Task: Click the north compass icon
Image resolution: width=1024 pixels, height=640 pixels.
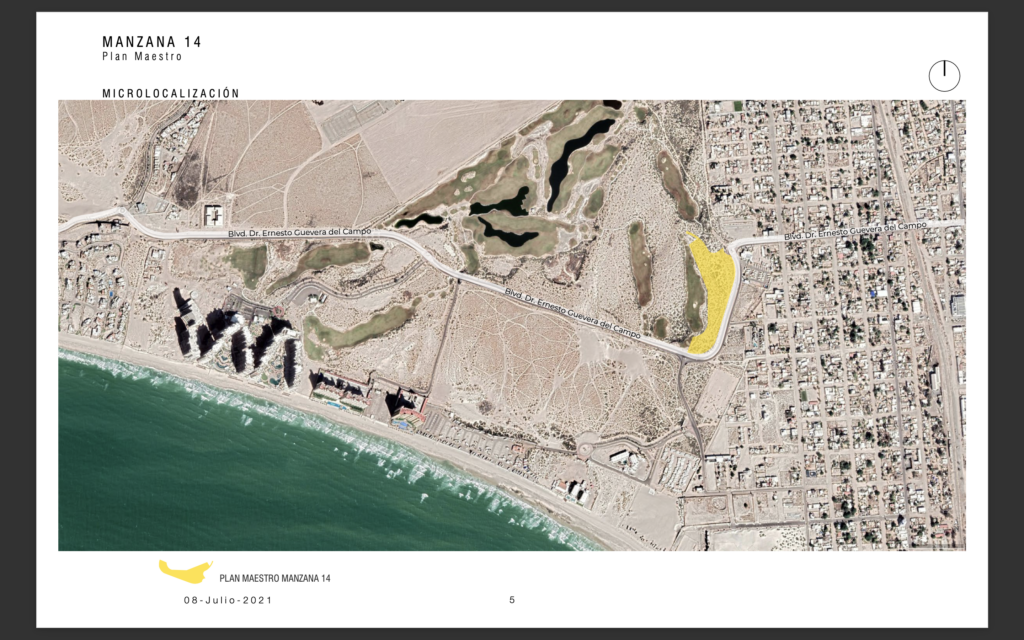Action: tap(944, 75)
